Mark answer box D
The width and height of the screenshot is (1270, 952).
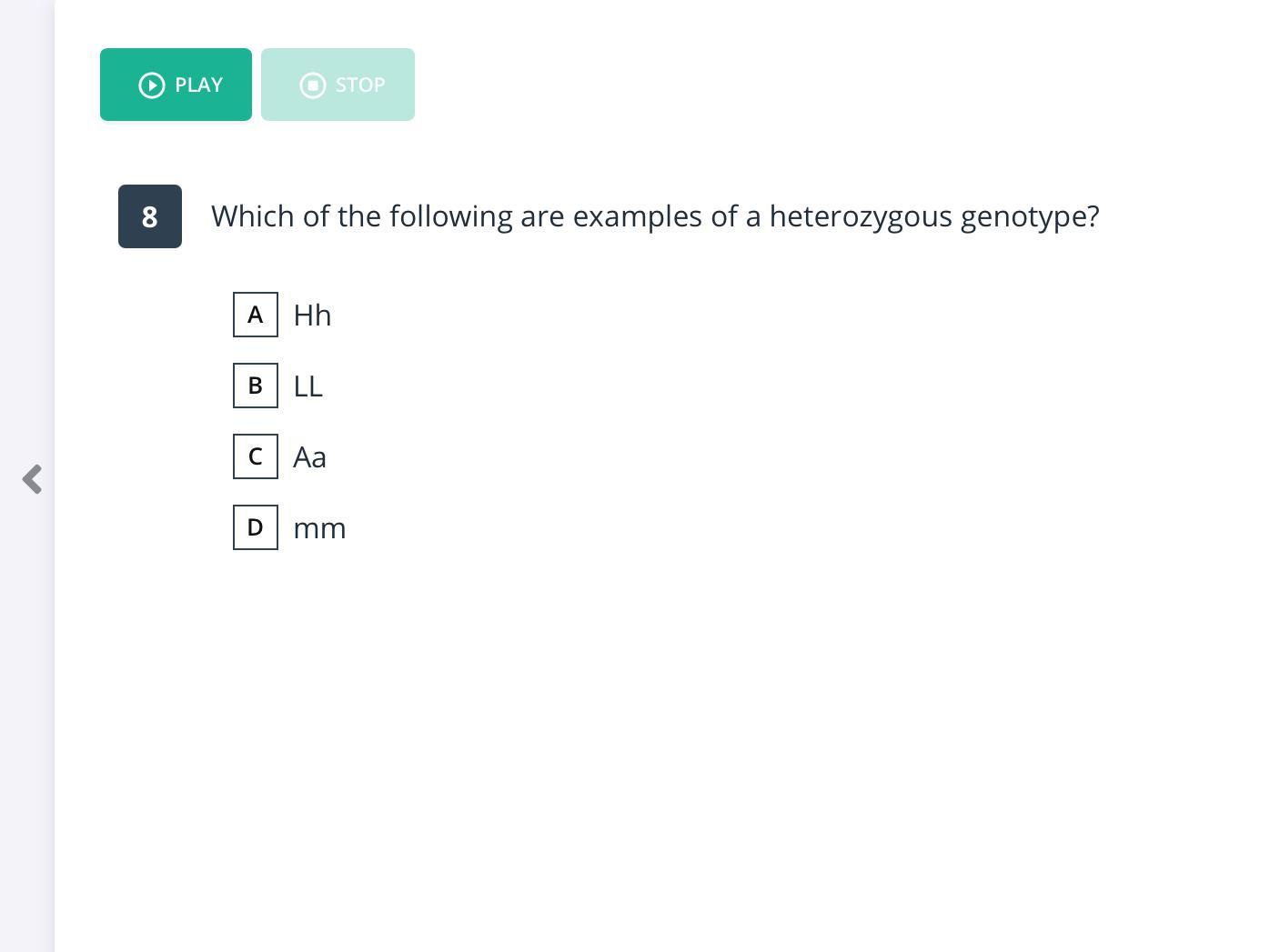[x=256, y=527]
